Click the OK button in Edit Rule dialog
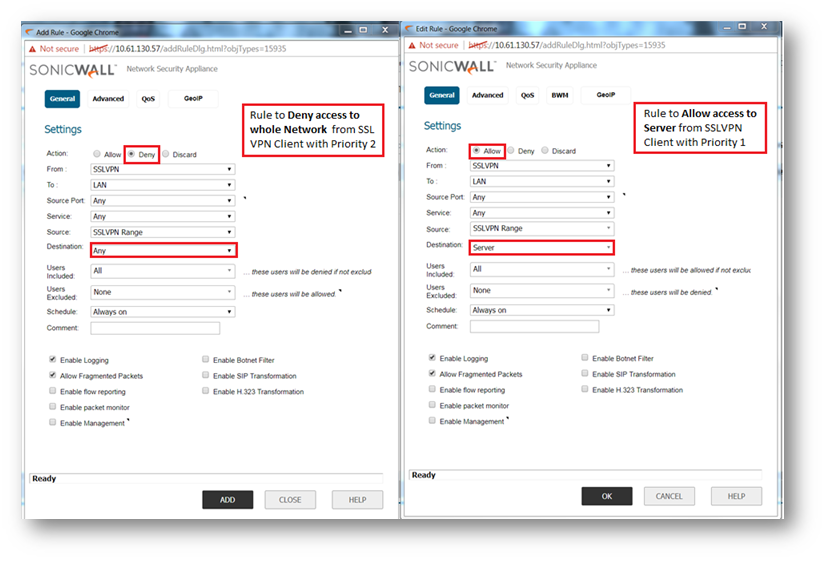The height and width of the screenshot is (561, 826). [606, 496]
